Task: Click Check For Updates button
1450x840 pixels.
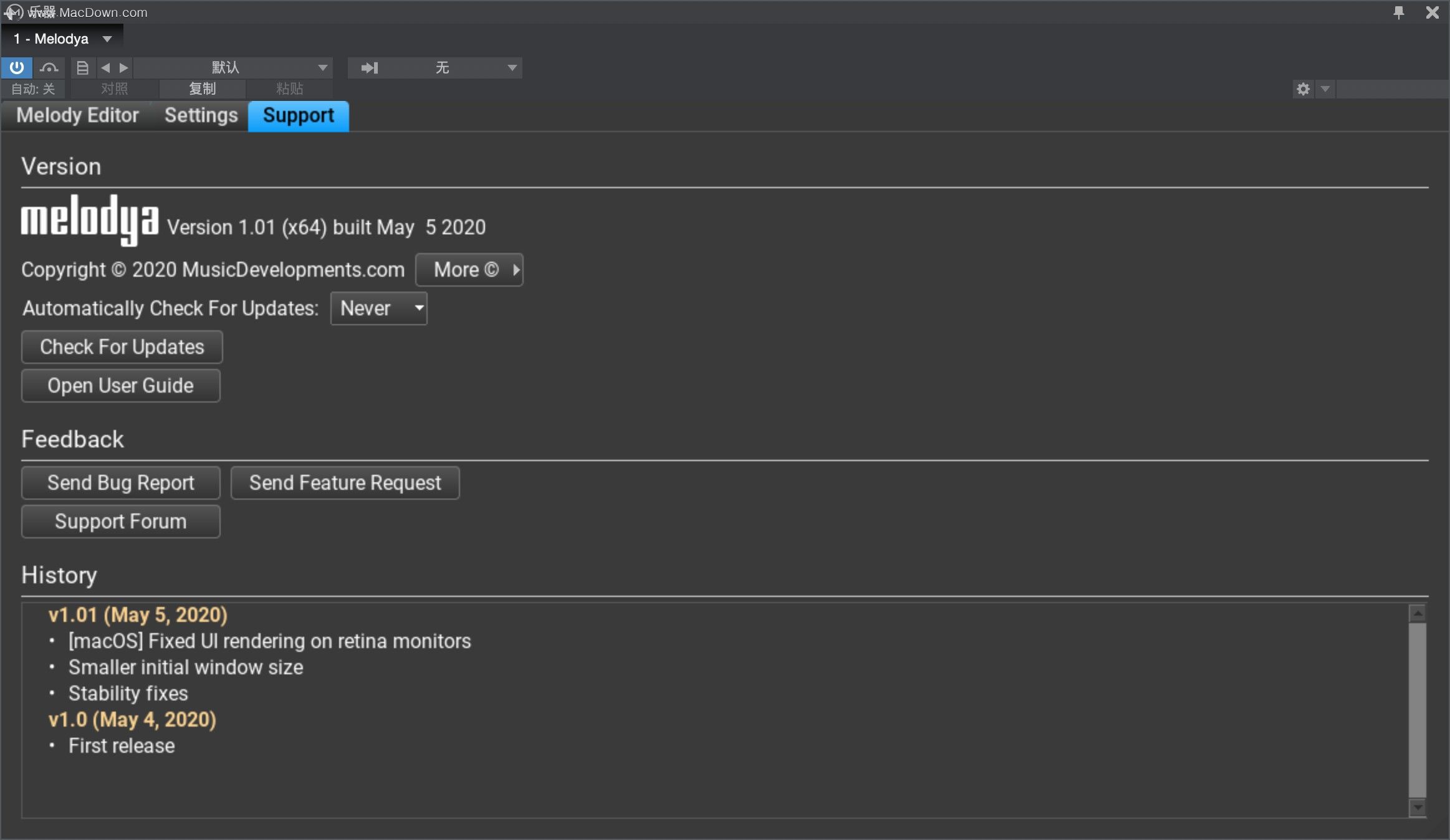Action: pyautogui.click(x=121, y=346)
